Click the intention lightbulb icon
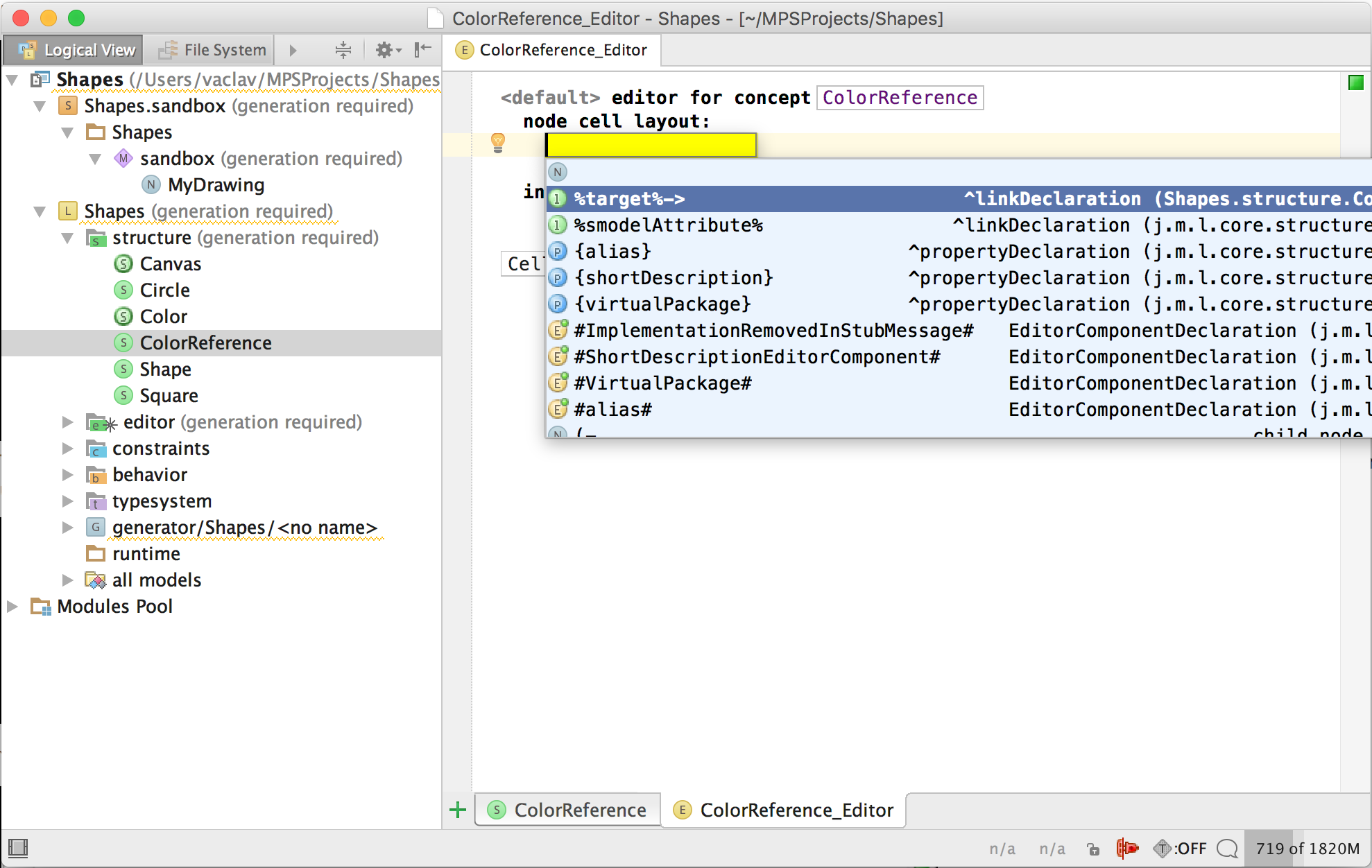The image size is (1372, 868). 497,143
